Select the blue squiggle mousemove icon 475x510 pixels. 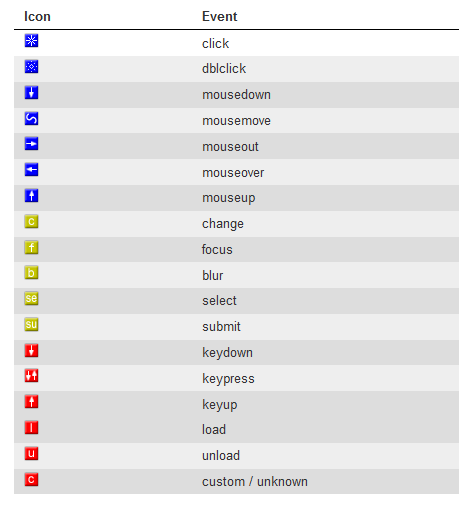coord(31,118)
